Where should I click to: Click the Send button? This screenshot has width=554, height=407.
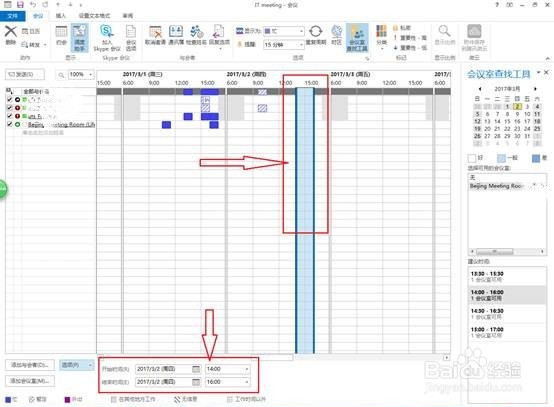click(25, 75)
